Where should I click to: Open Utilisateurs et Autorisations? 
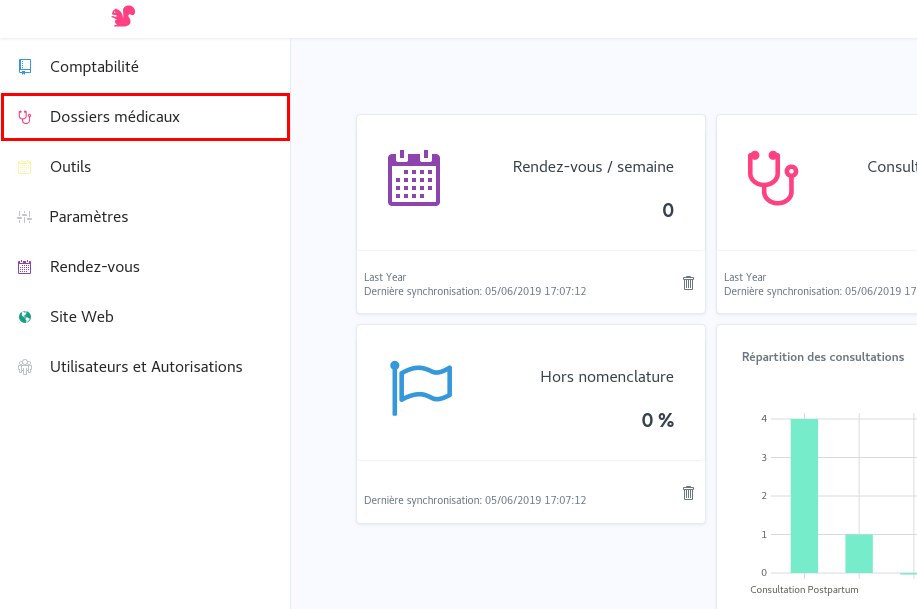pyautogui.click(x=146, y=367)
